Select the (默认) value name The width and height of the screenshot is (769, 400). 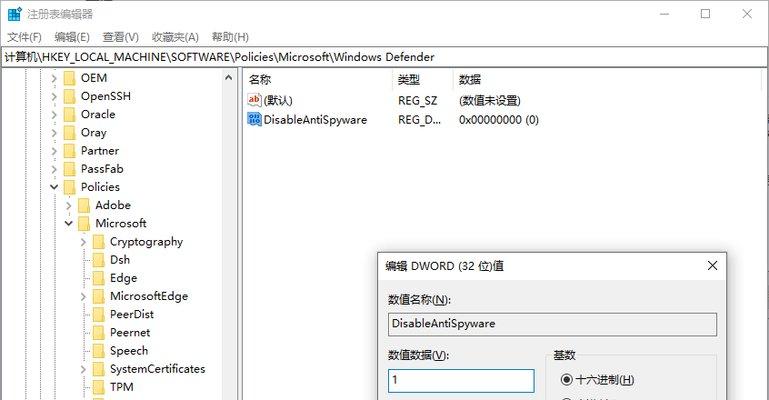pyautogui.click(x=278, y=100)
